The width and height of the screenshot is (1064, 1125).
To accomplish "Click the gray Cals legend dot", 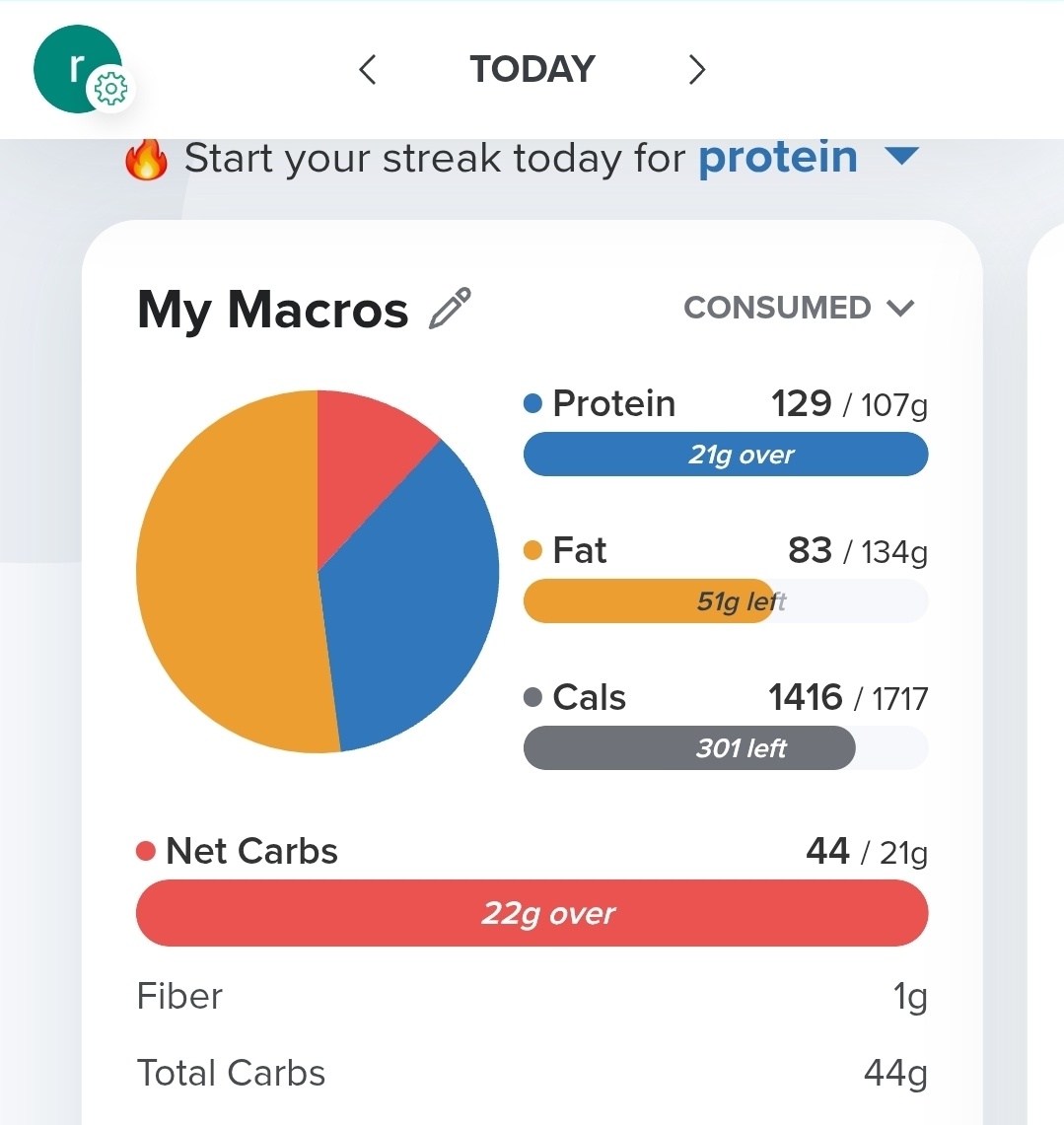I will tap(533, 697).
